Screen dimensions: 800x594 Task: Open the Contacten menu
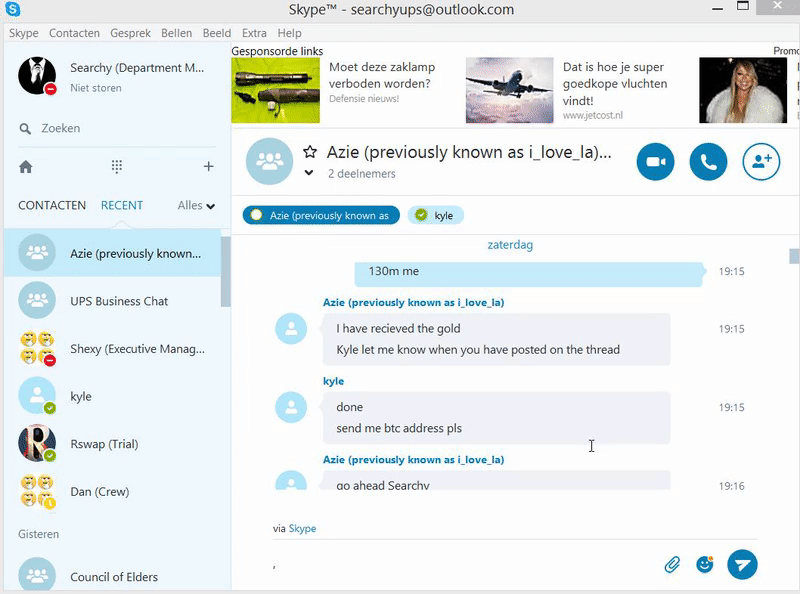point(74,33)
